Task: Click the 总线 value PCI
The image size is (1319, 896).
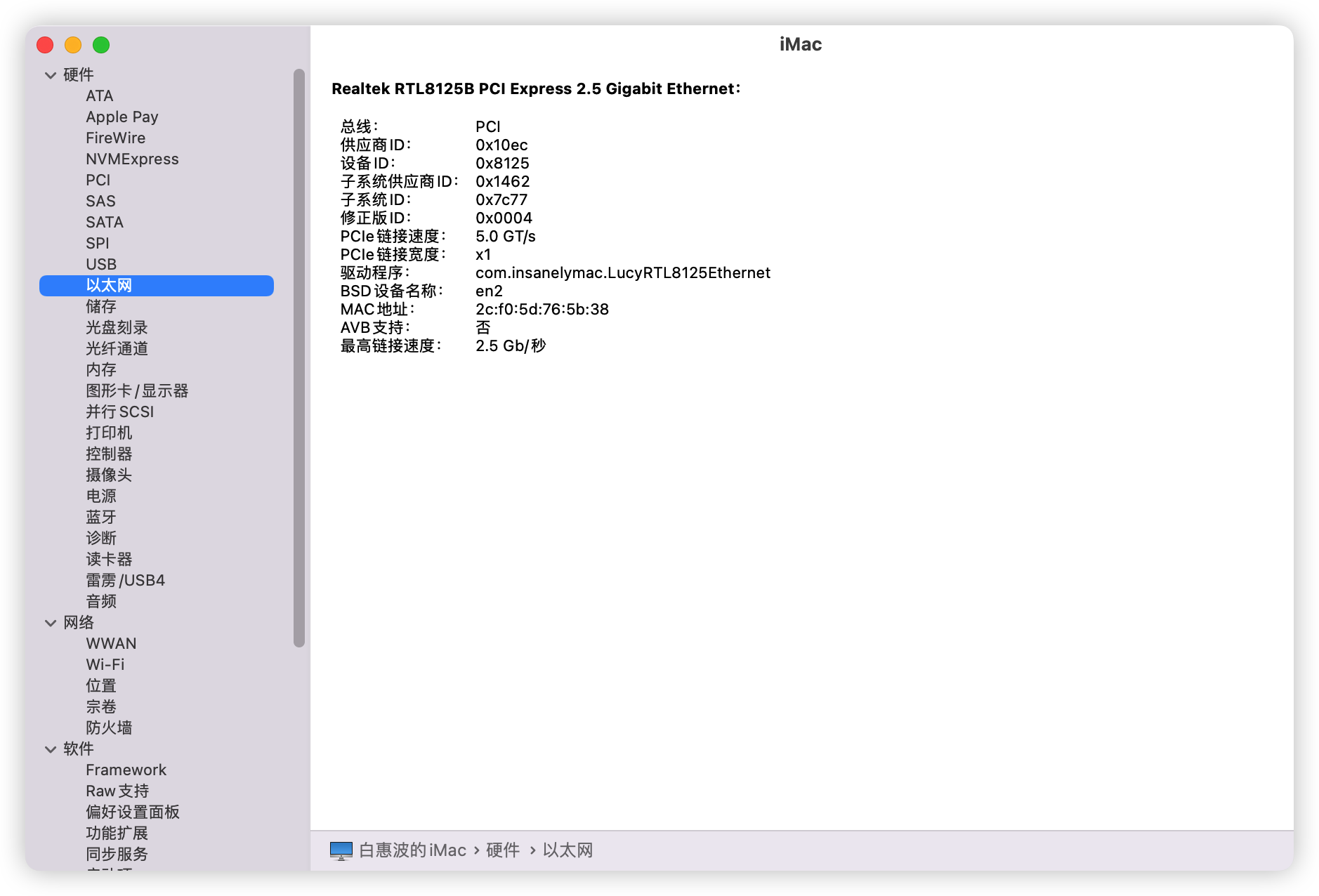Action: pyautogui.click(x=488, y=127)
